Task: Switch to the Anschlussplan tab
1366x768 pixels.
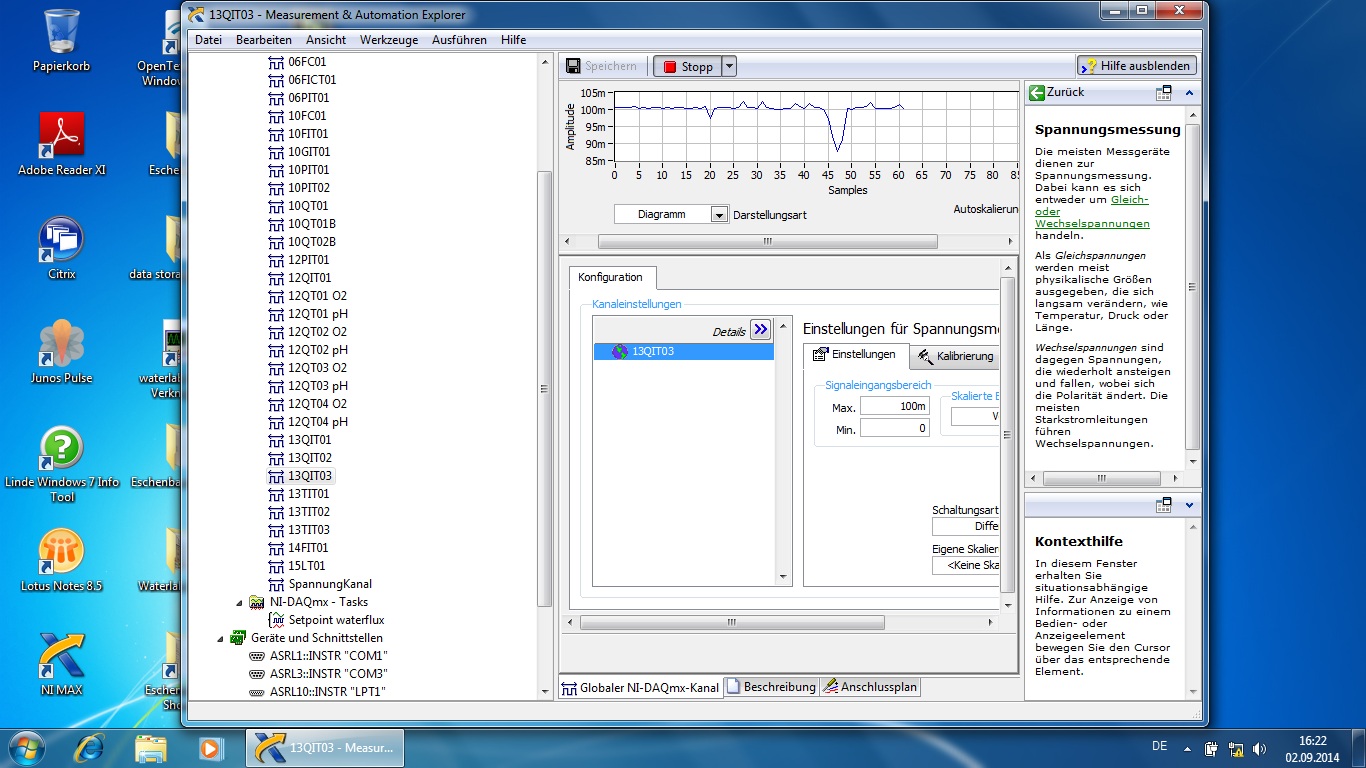Action: [869, 687]
